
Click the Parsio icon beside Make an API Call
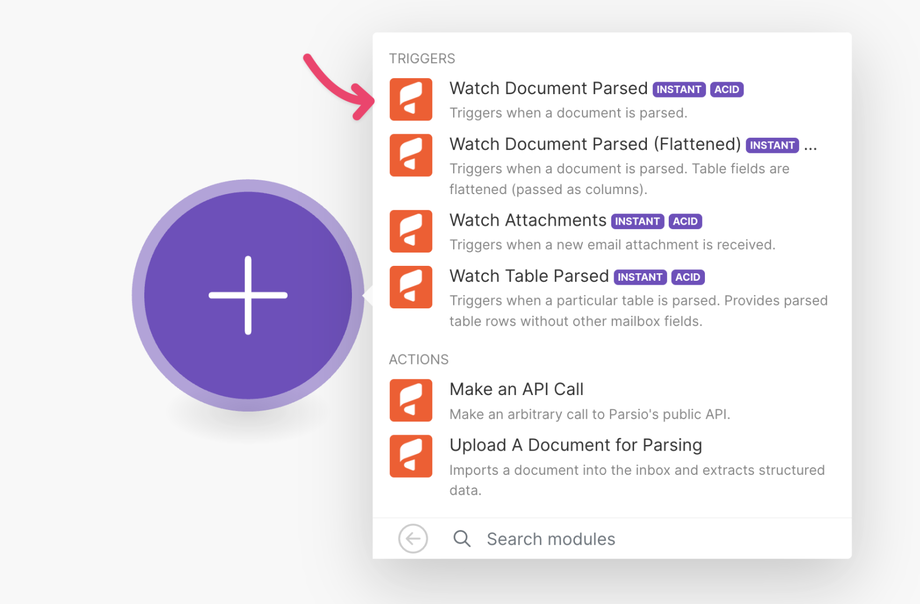pos(411,400)
